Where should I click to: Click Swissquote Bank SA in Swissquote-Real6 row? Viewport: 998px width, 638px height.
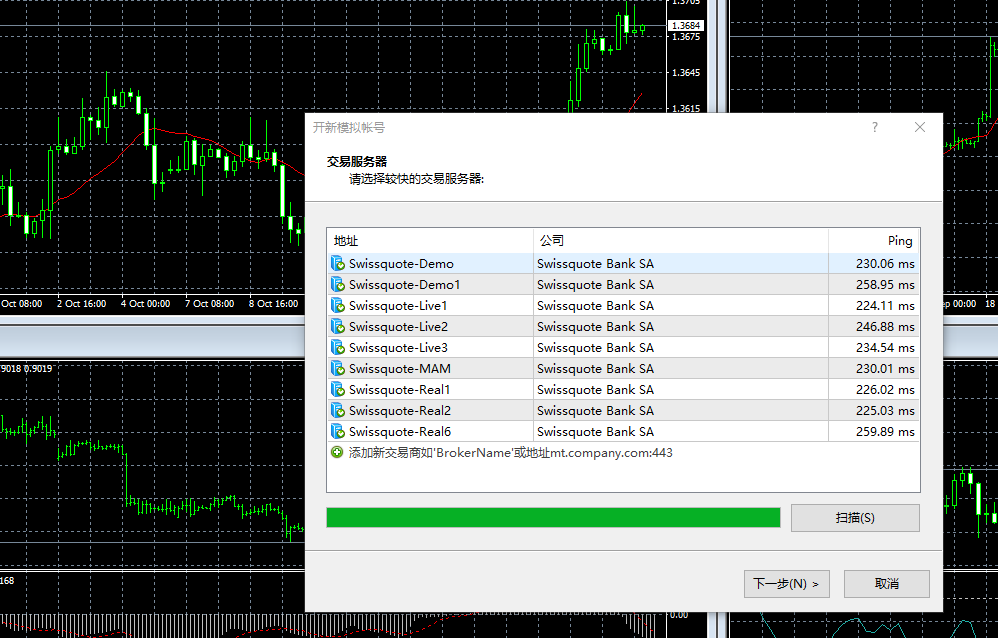pyautogui.click(x=595, y=432)
